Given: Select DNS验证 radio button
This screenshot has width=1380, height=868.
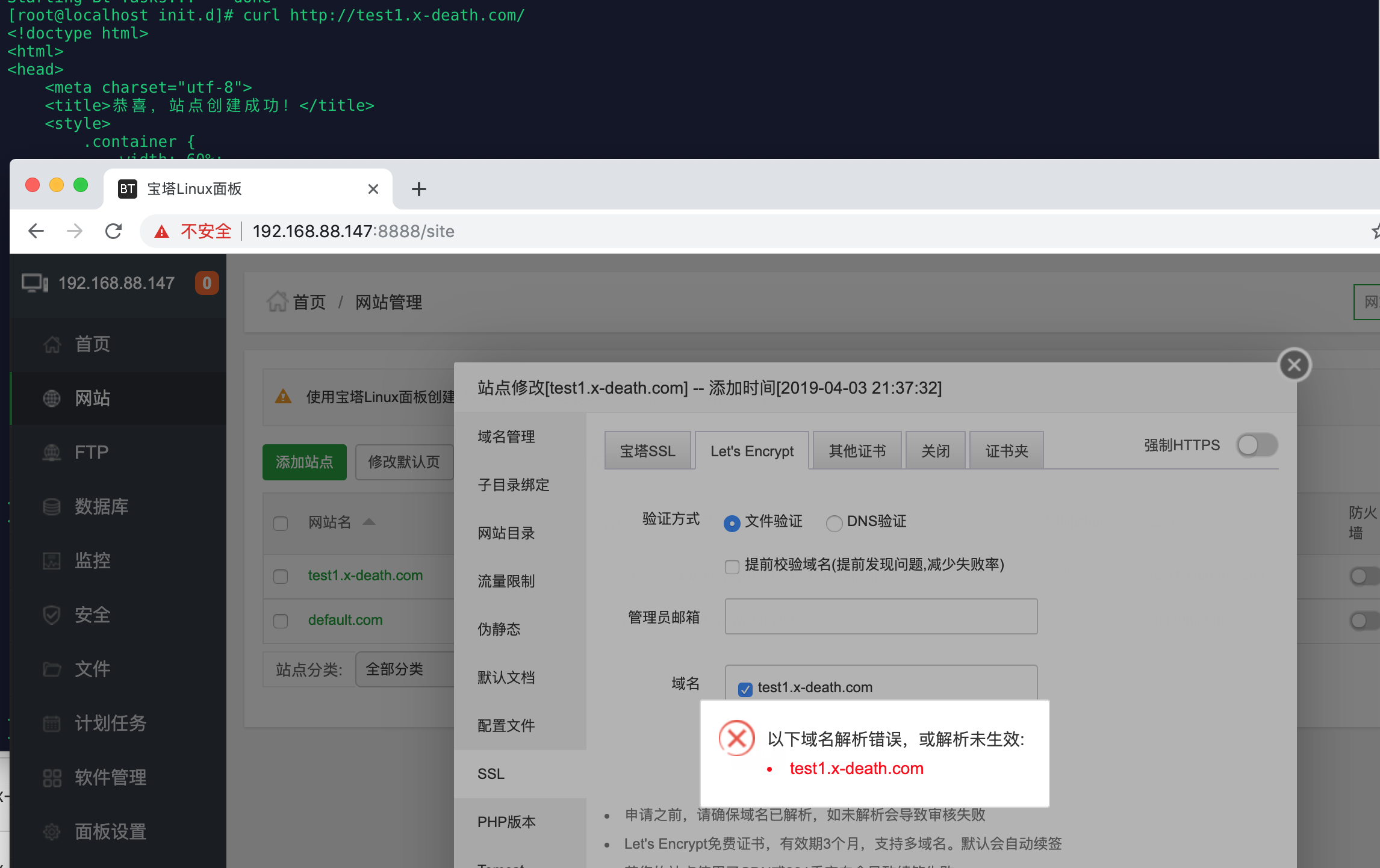Looking at the screenshot, I should pos(834,523).
